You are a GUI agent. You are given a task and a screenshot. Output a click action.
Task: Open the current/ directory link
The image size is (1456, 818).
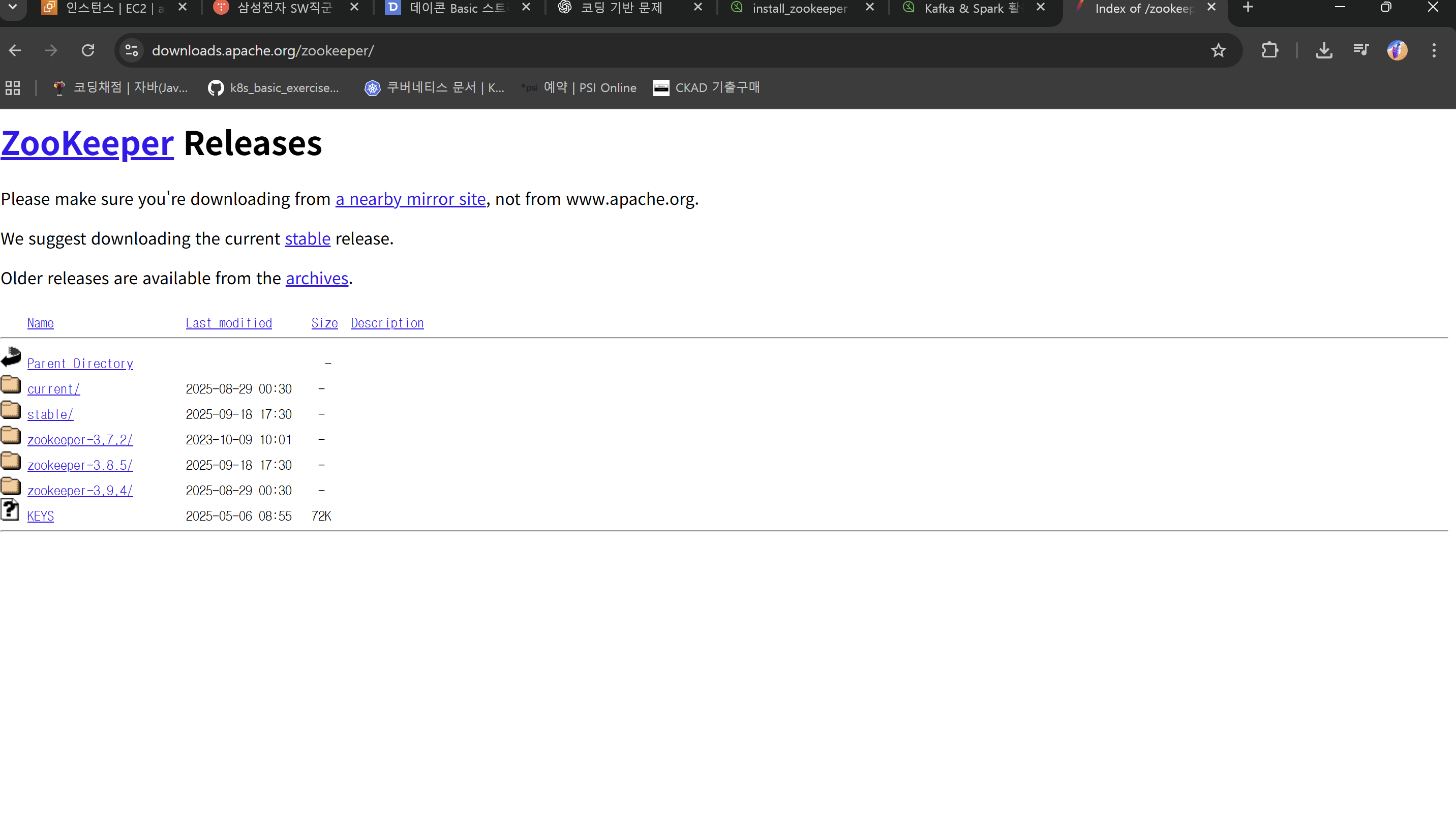tap(54, 389)
